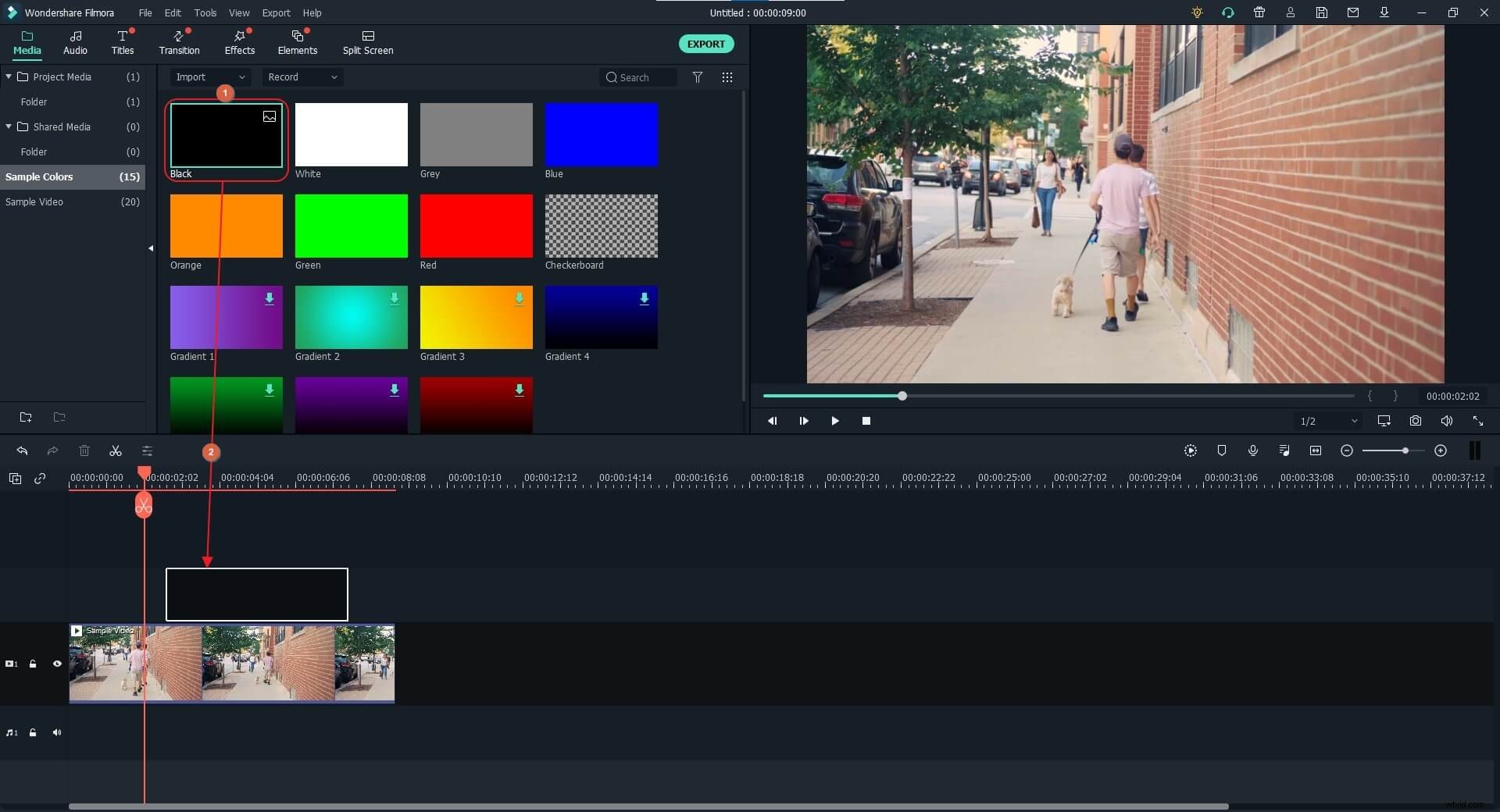Open the audio mixer

pyautogui.click(x=1284, y=451)
